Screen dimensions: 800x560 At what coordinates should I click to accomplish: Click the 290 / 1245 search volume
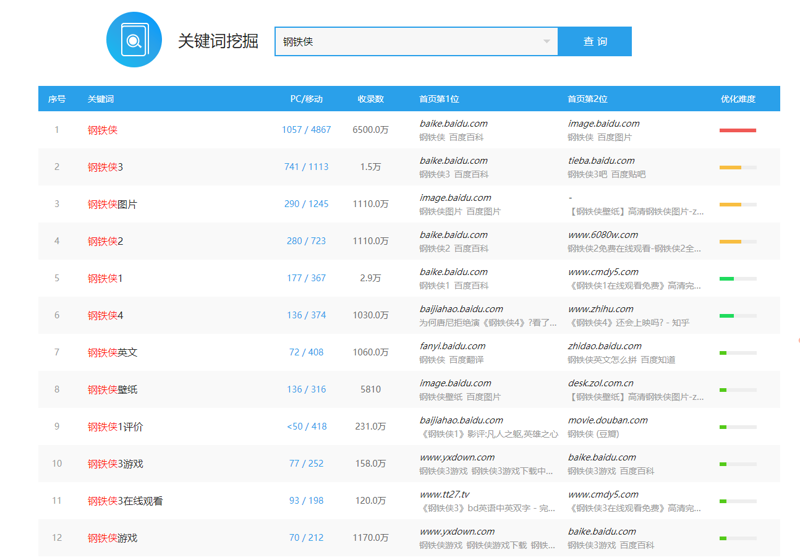click(306, 204)
